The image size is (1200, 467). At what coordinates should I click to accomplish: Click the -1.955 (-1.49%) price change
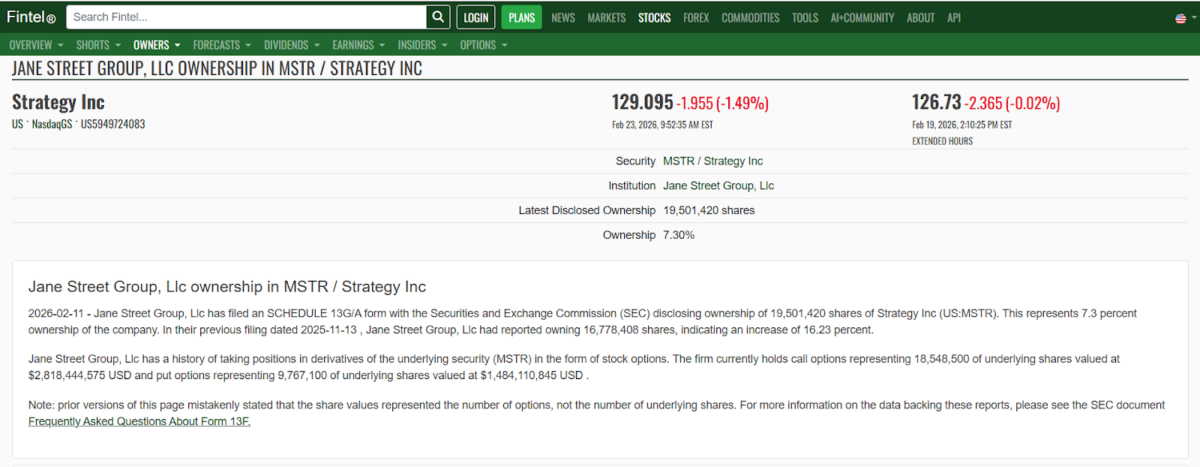tap(723, 103)
